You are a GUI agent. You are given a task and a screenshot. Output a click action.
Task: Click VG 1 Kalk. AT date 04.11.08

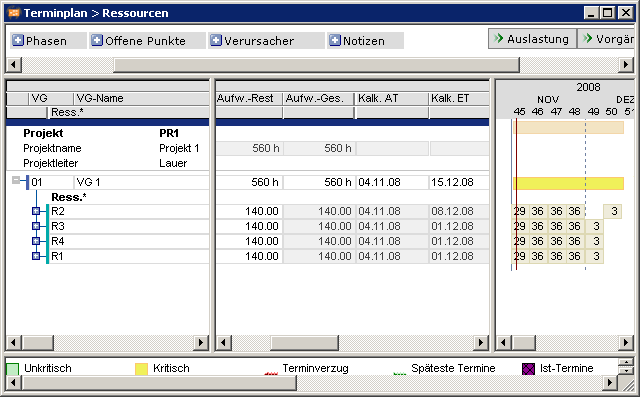click(392, 182)
